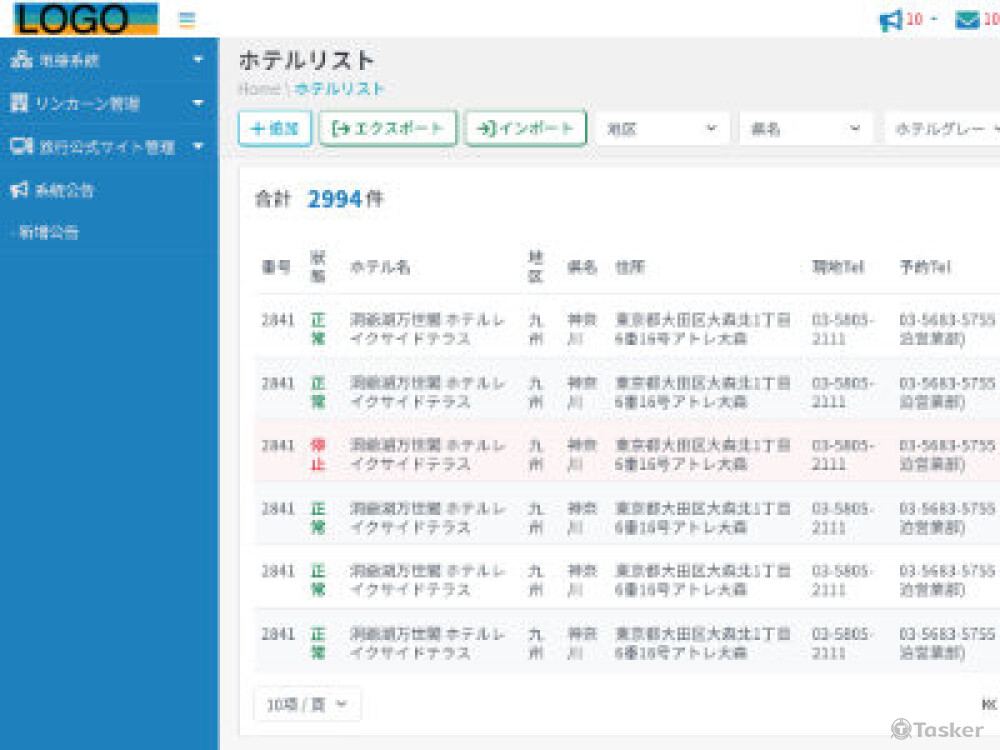This screenshot has height=750, width=1000.
Task: Click the red 停止 status cell
Action: pos(318,454)
